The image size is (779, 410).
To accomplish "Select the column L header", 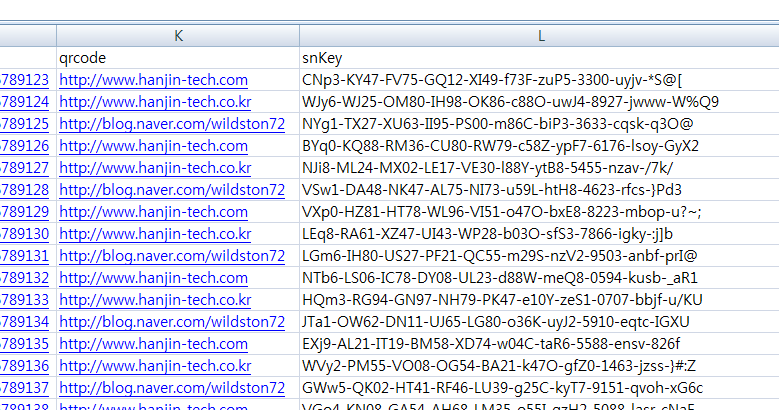I will click(540, 35).
